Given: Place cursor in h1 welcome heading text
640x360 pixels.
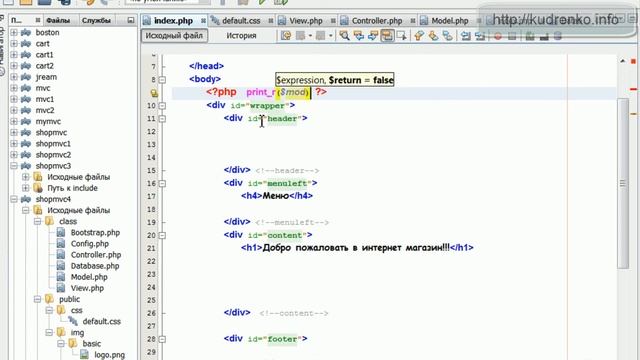Looking at the screenshot, I should tap(356, 248).
